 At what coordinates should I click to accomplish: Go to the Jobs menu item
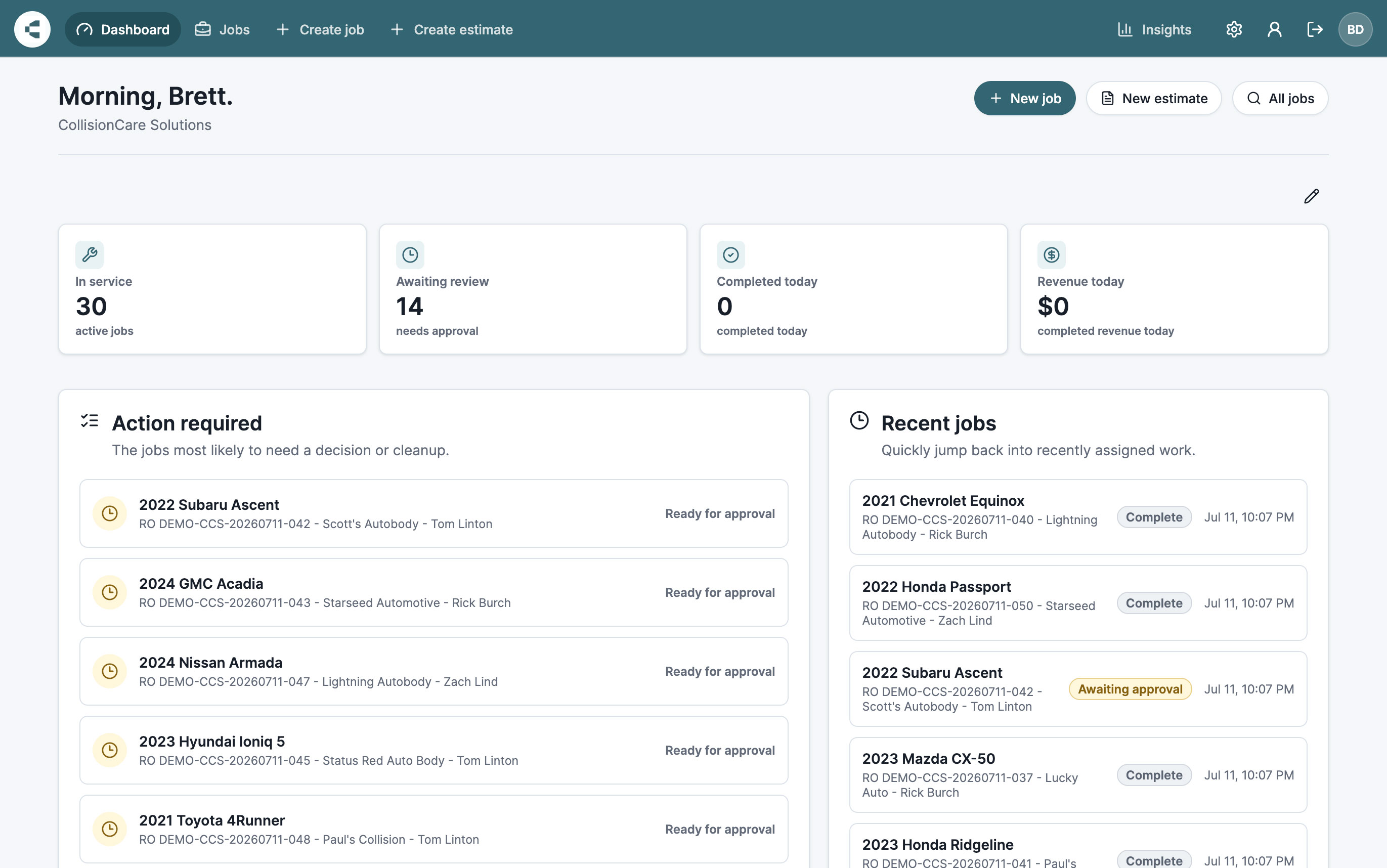coord(222,29)
